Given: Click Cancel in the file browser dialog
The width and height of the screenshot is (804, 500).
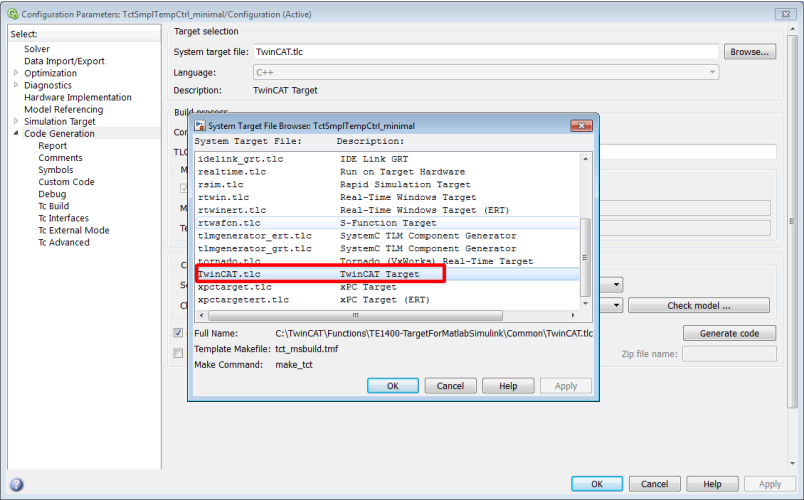Looking at the screenshot, I should pyautogui.click(x=450, y=386).
